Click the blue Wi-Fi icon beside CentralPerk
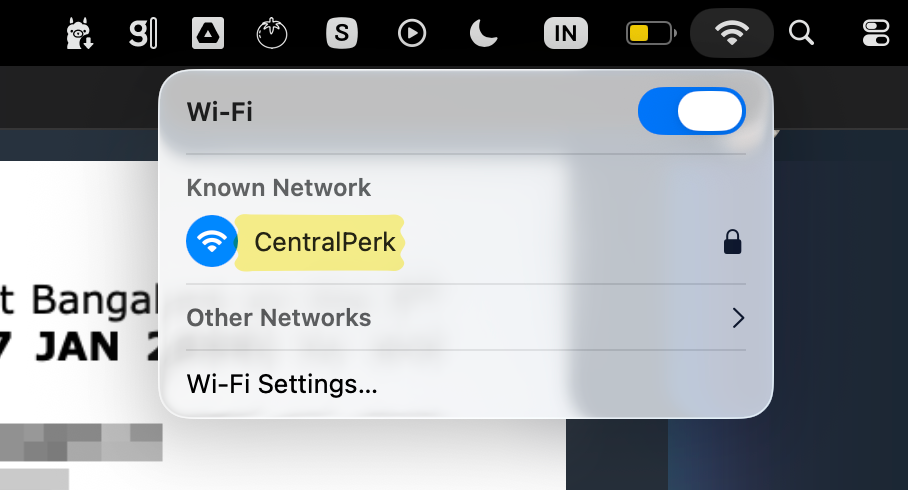908x490 pixels. click(211, 242)
